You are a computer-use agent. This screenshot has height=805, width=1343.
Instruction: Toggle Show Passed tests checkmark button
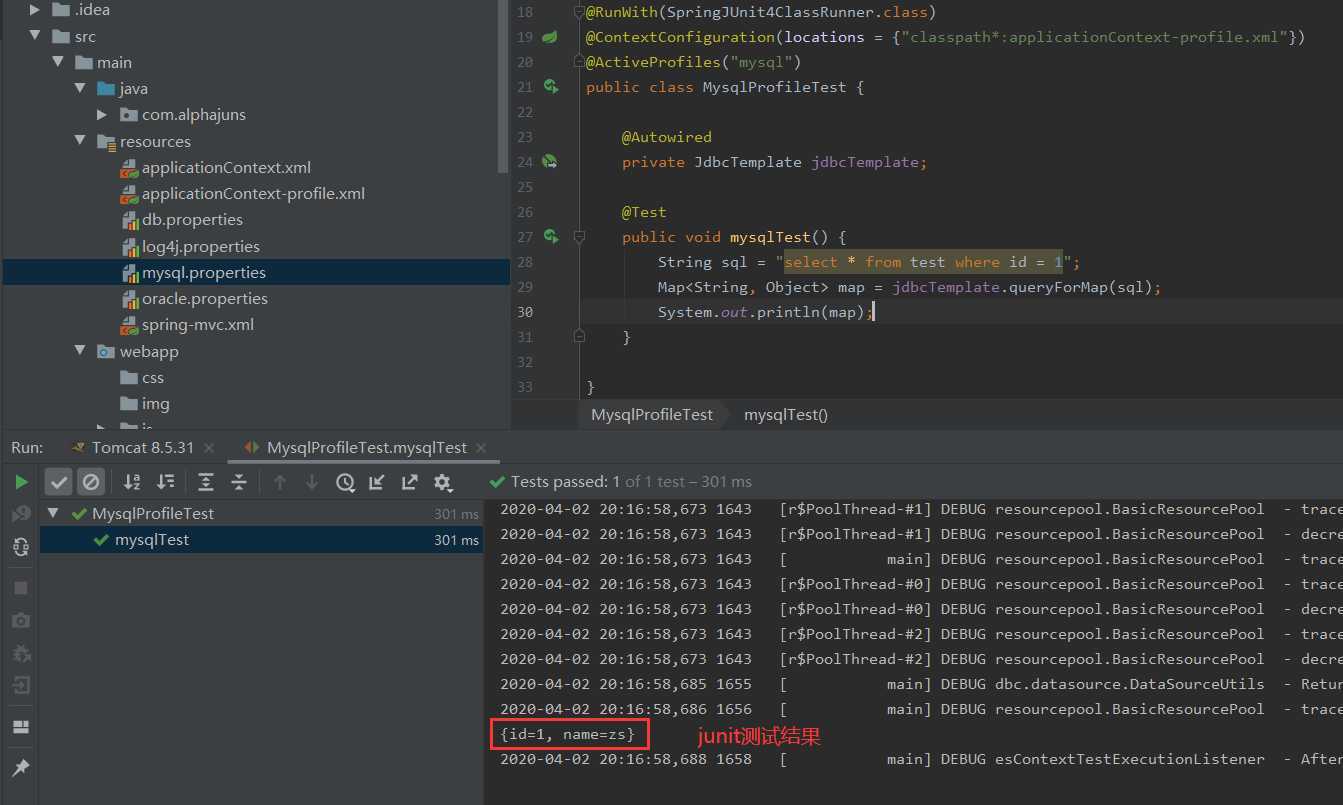(x=60, y=482)
